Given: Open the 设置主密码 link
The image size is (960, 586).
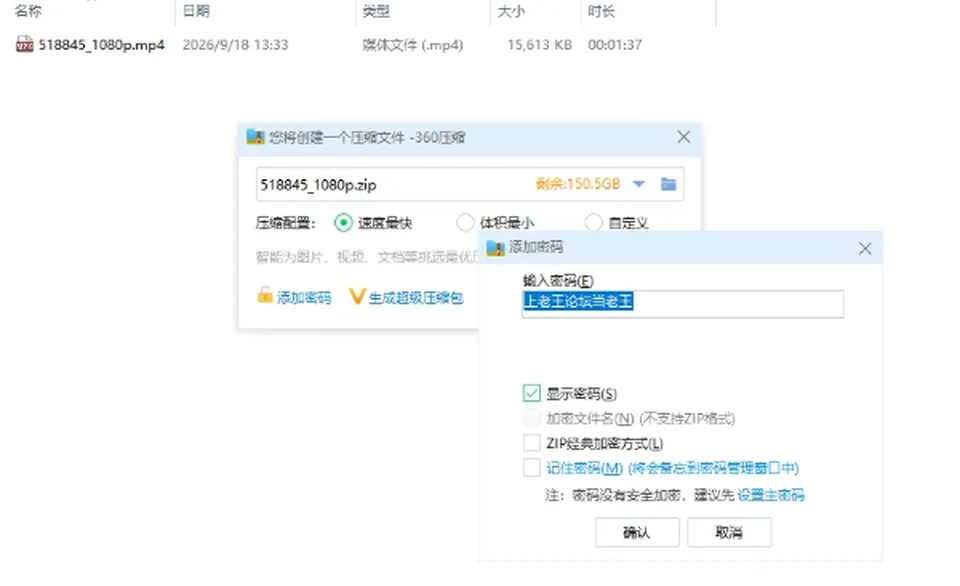Looking at the screenshot, I should (x=770, y=495).
